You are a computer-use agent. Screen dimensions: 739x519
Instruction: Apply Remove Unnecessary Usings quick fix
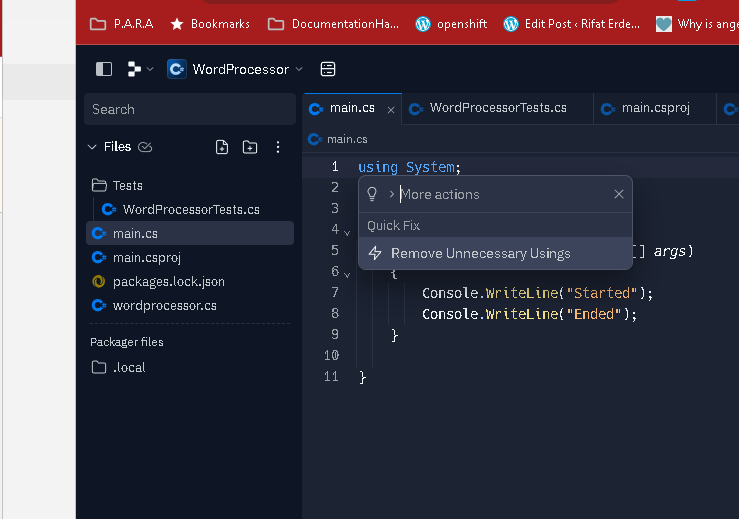tap(495, 253)
